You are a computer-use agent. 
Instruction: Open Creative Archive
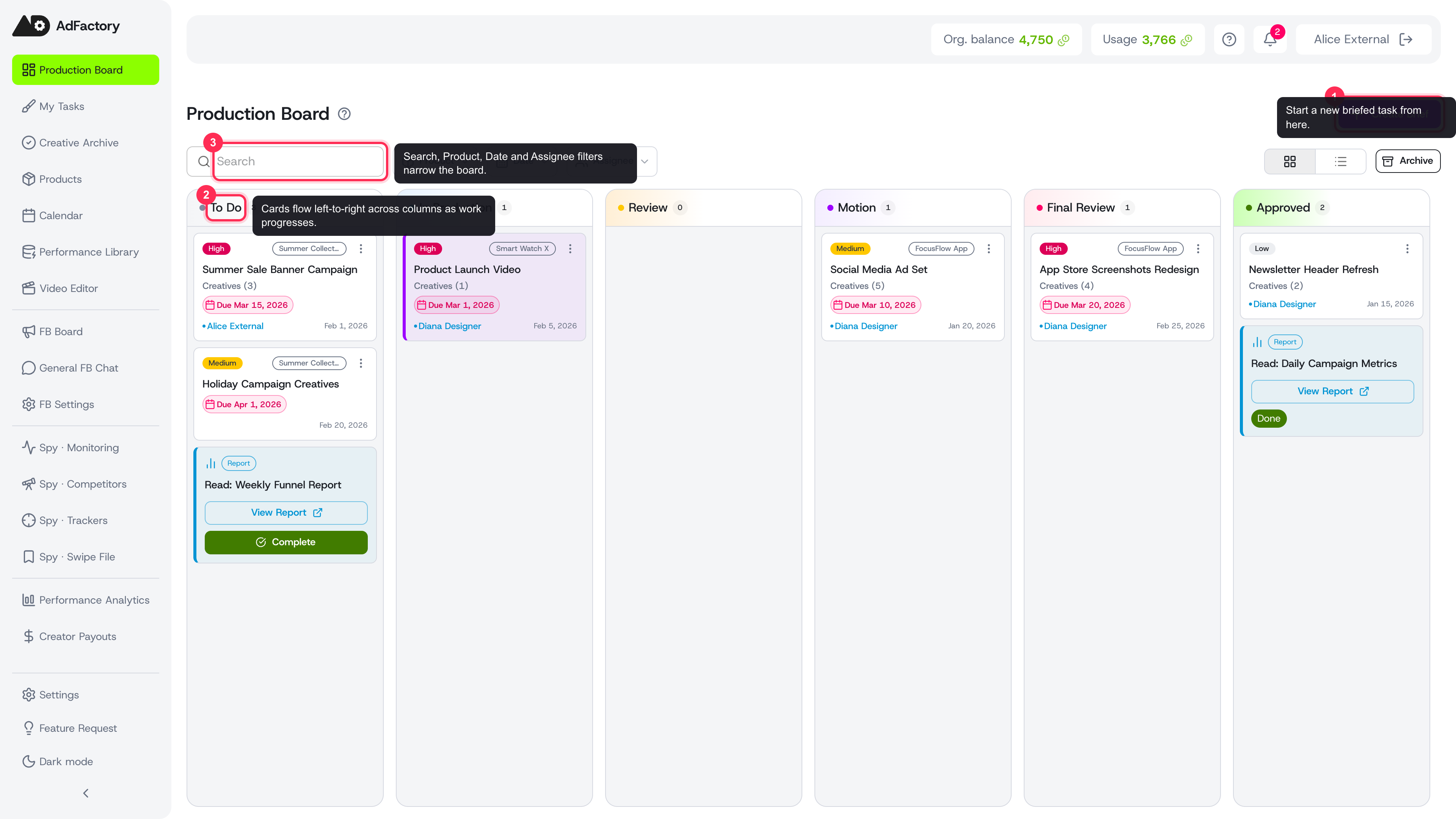pyautogui.click(x=86, y=143)
